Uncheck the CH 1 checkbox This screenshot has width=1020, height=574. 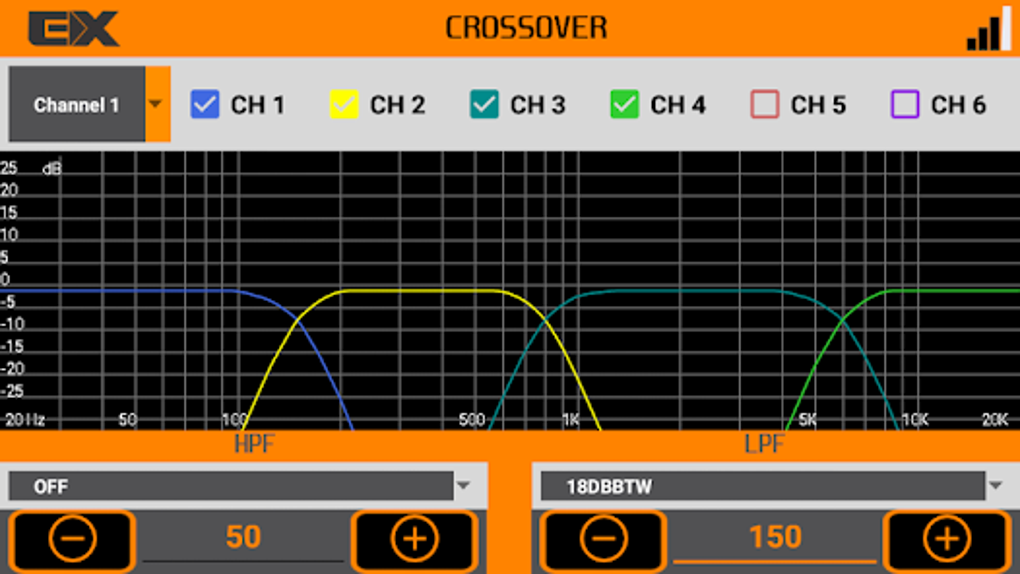(x=205, y=104)
